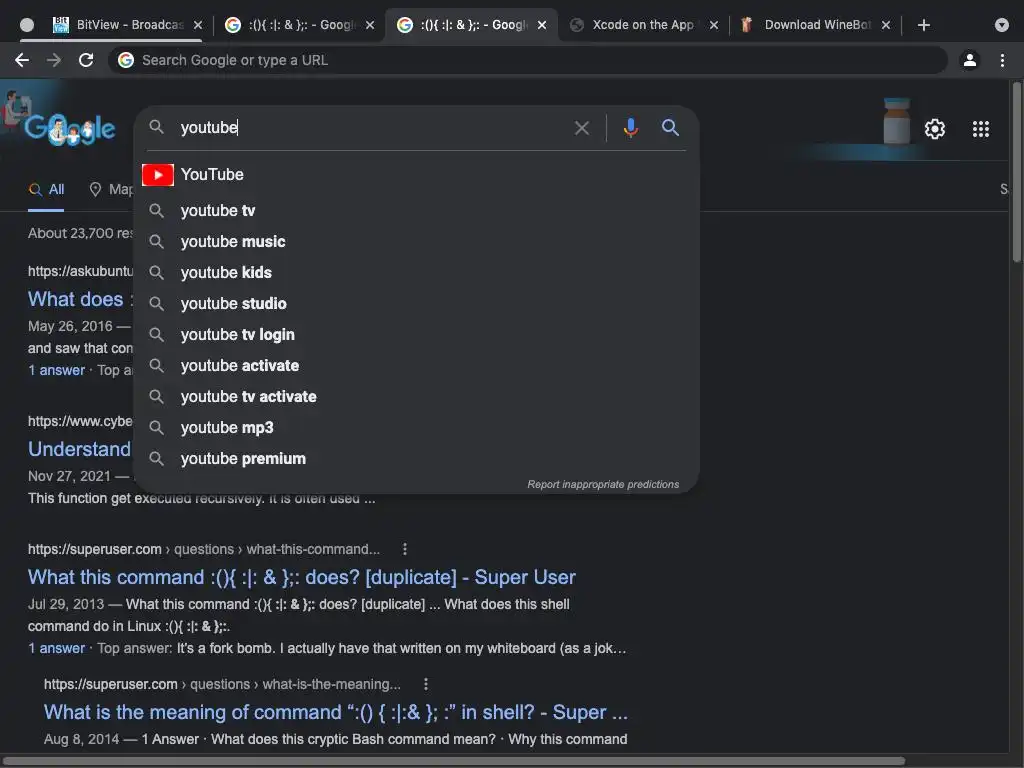The image size is (1024, 768).
Task: Choose the 'youtube mp3' suggestion
Action: pyautogui.click(x=417, y=428)
